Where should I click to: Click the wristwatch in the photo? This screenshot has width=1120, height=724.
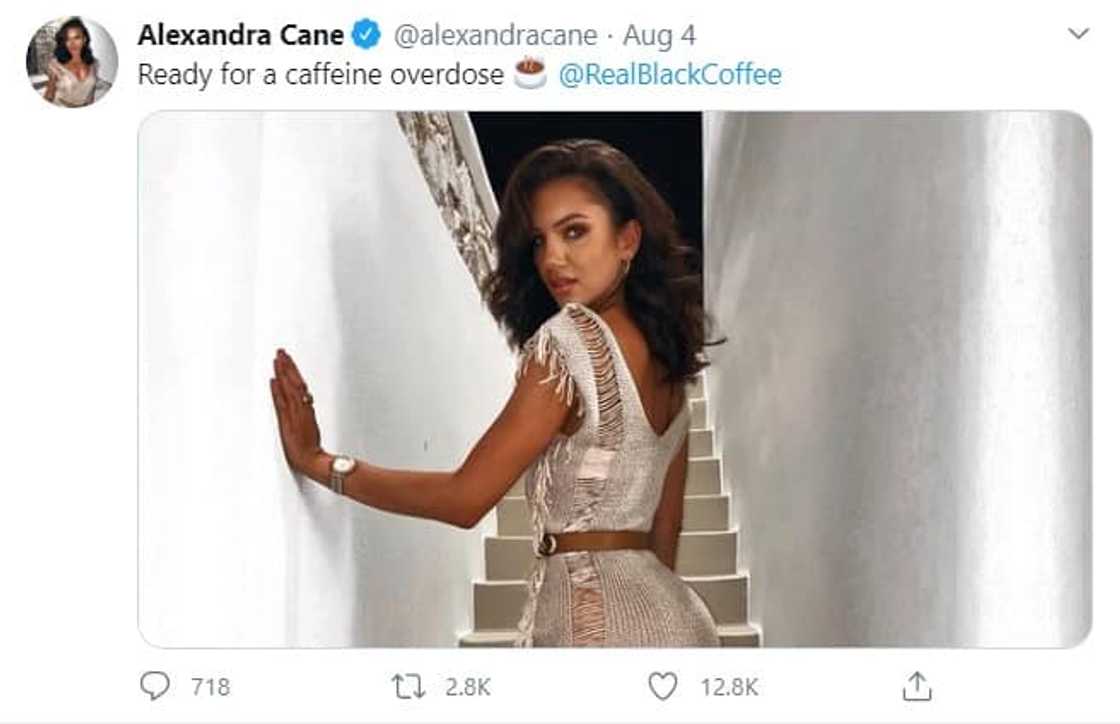pos(342,469)
